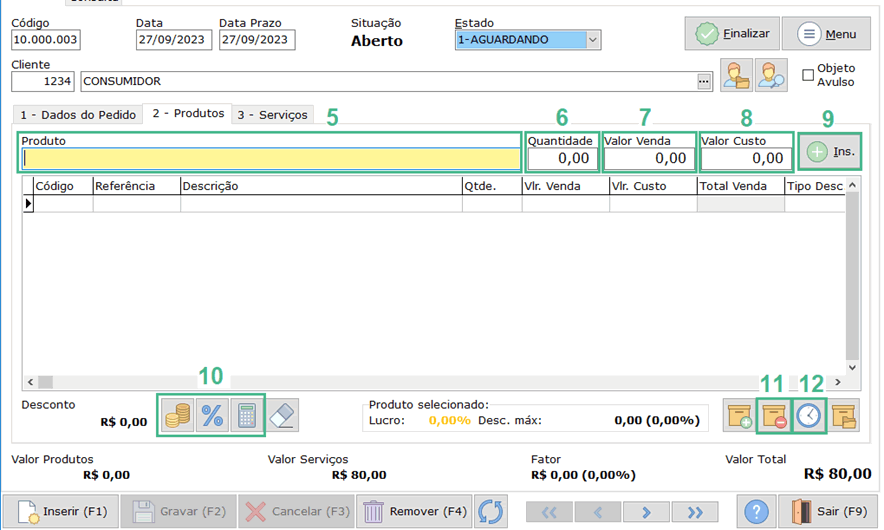884x530 pixels.
Task: Go to last record double-right arrows
Action: [x=695, y=512]
